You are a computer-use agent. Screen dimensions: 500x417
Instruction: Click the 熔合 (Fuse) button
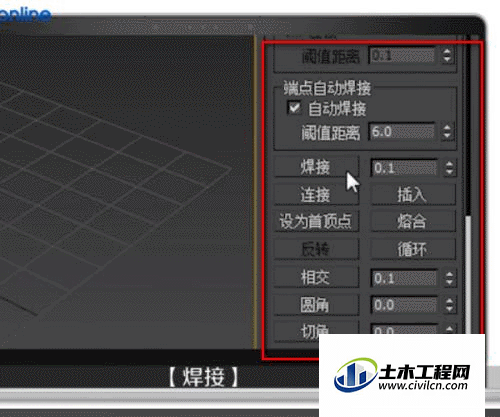pyautogui.click(x=413, y=221)
